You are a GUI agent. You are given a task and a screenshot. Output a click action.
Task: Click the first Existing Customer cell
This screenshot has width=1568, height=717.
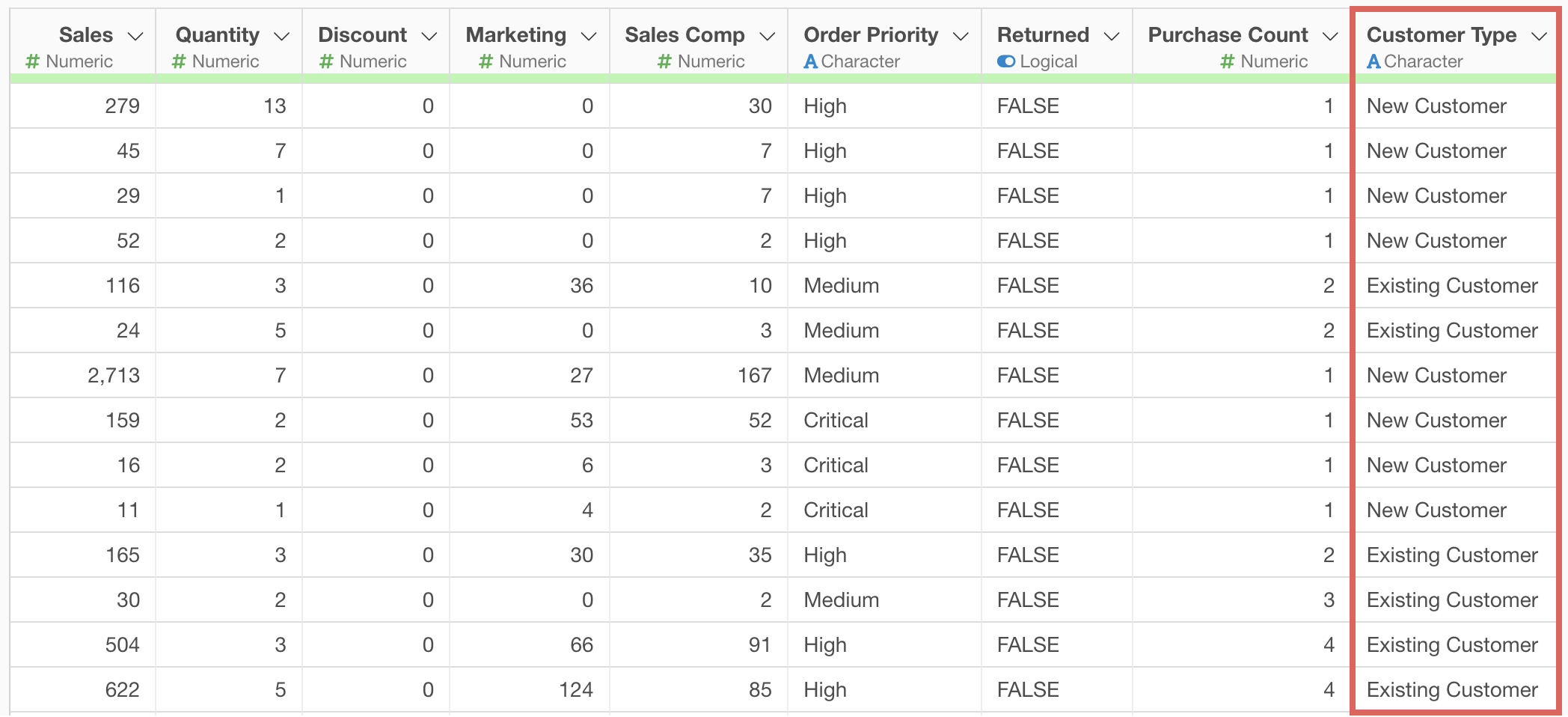(x=1452, y=286)
